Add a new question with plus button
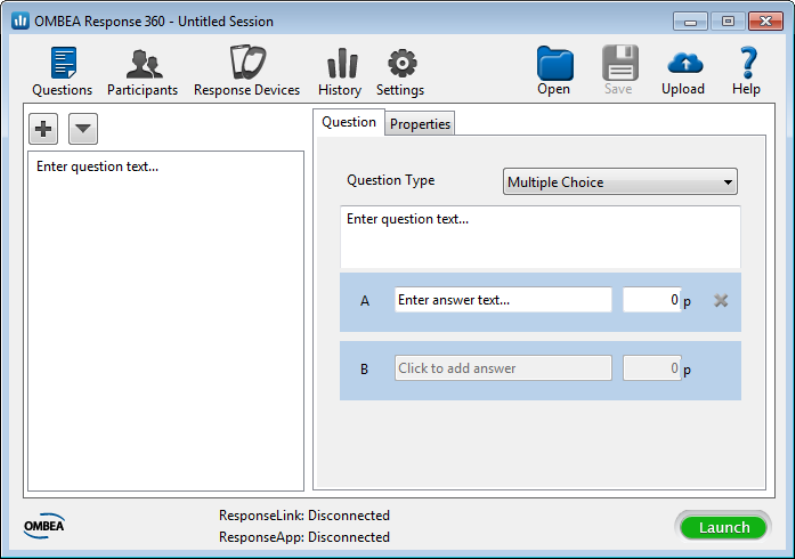The height and width of the screenshot is (559, 795). click(43, 129)
